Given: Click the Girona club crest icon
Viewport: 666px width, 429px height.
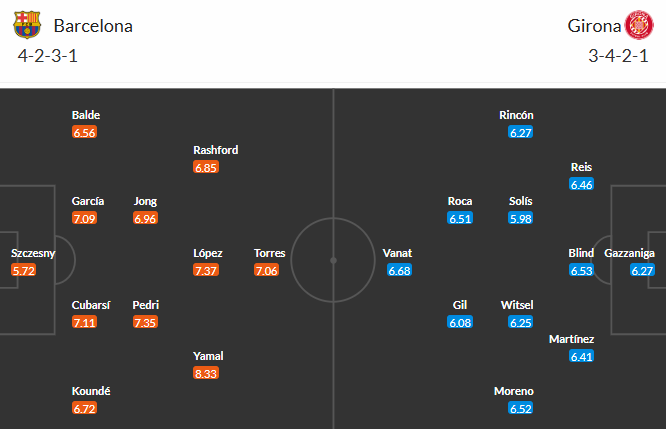Looking at the screenshot, I should tap(637, 25).
